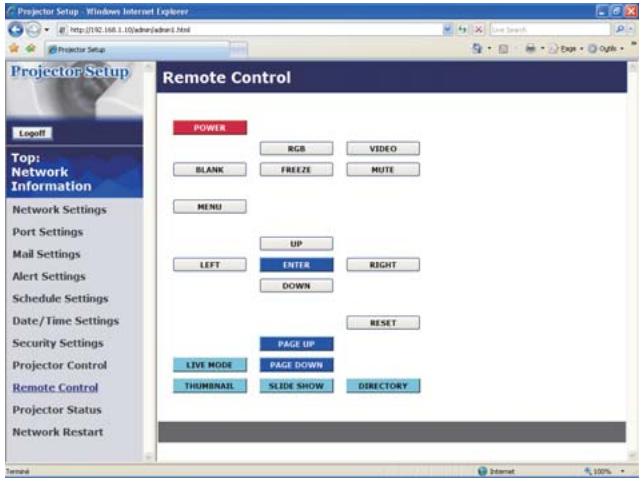Image resolution: width=642 pixels, height=481 pixels.
Task: Click the SLIDE SHOW button
Action: pos(296,386)
